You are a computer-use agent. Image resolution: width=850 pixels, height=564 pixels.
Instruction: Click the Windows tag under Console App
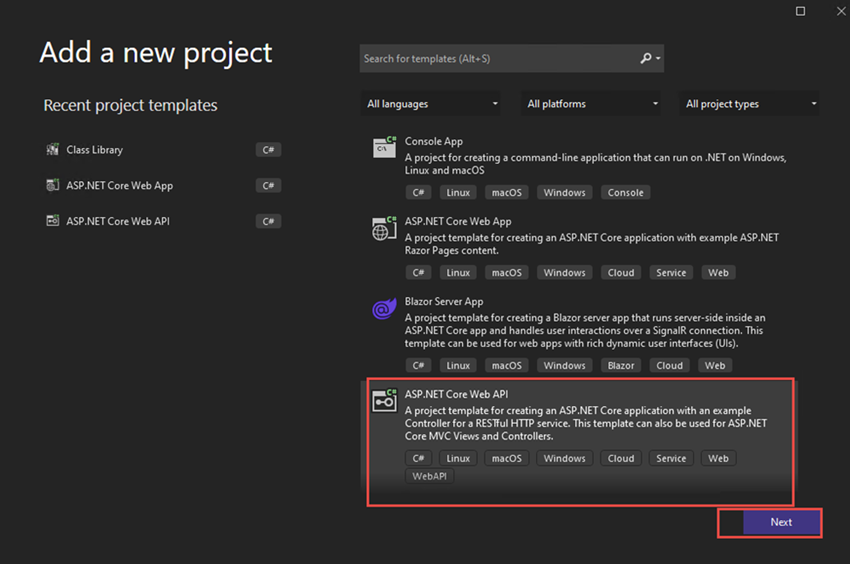point(564,193)
